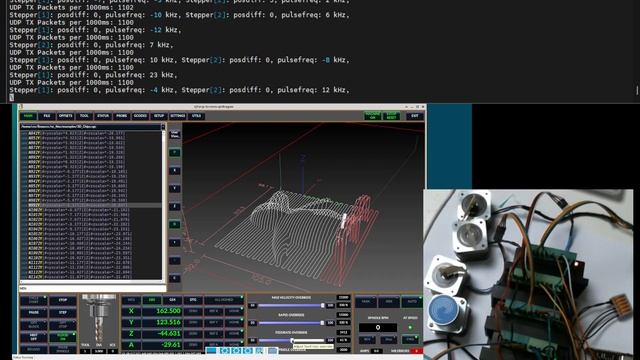Select the MDI mode button
This screenshot has width=640, height=360.
[389, 302]
